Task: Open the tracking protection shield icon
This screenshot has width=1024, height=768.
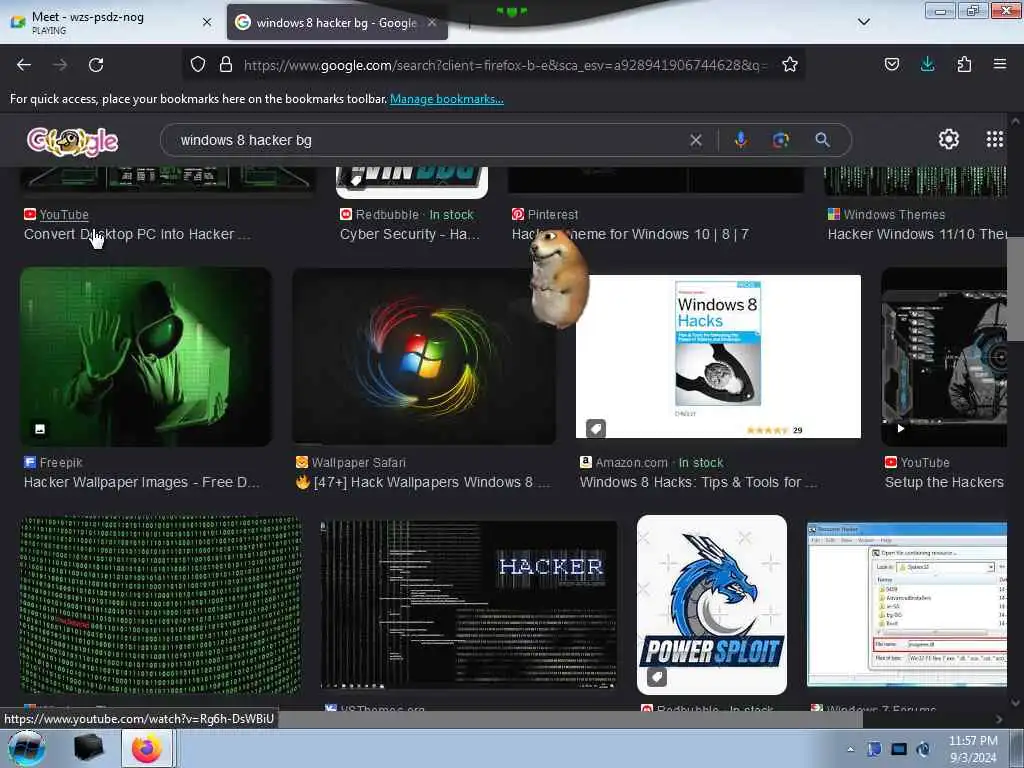Action: 198,64
